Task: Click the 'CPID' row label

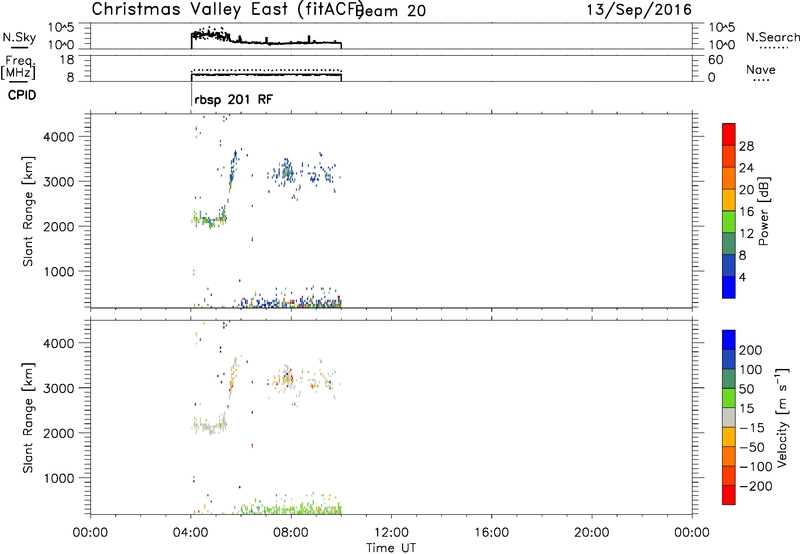Action: click(22, 95)
